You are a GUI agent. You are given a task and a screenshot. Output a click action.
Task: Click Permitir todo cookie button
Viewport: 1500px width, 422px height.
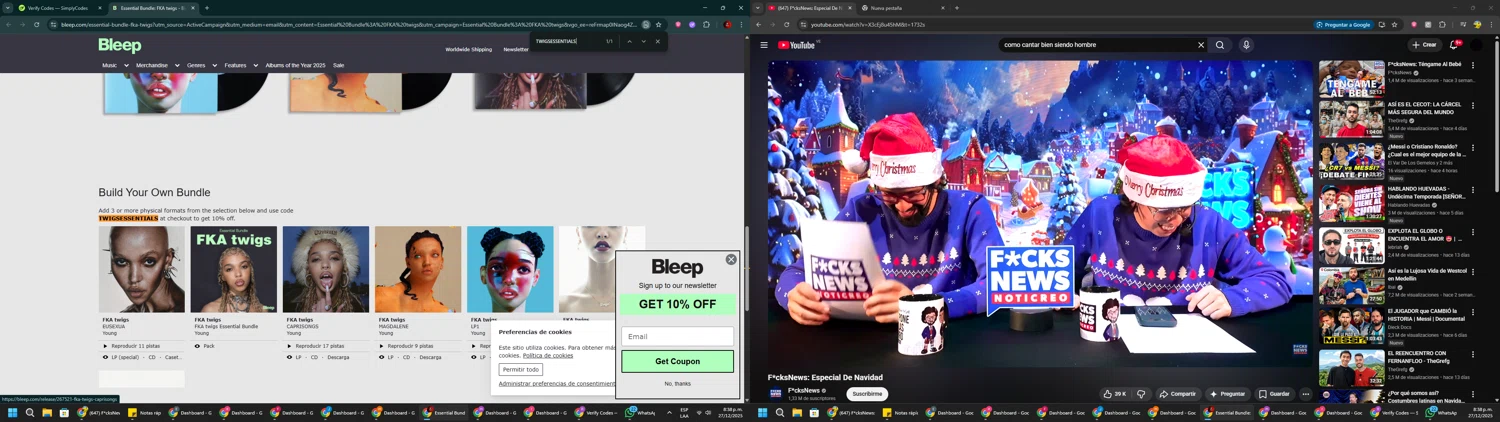(521, 369)
